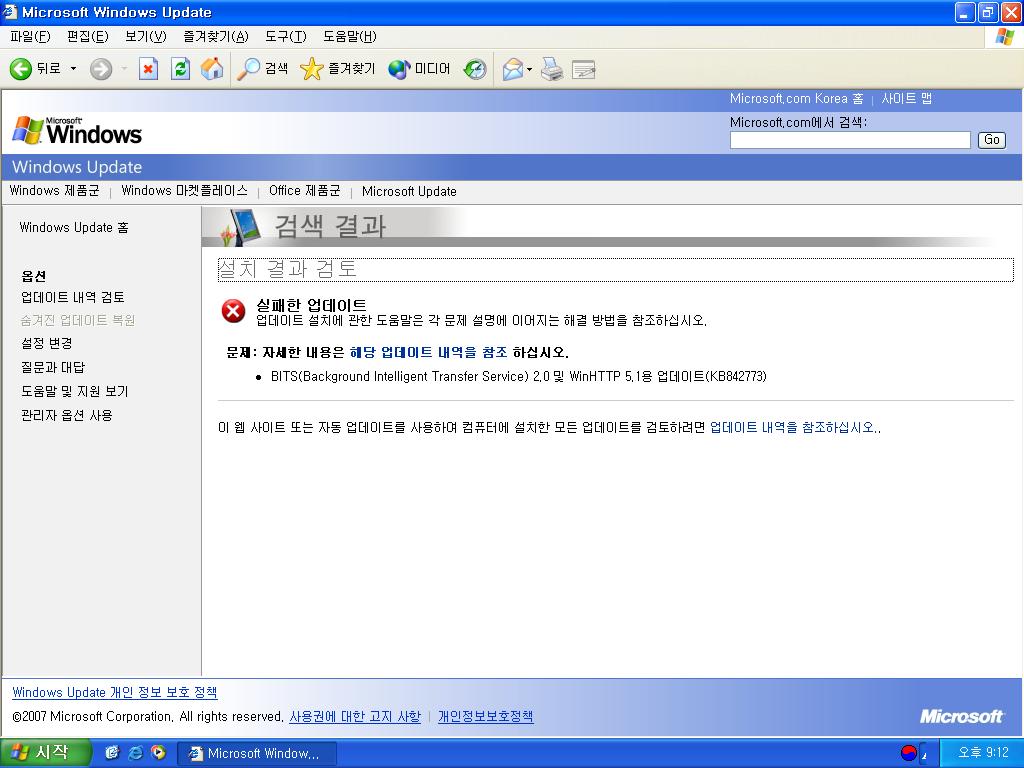Open the 시작 Start button
Image resolution: width=1024 pixels, height=768 pixels.
click(x=44, y=753)
